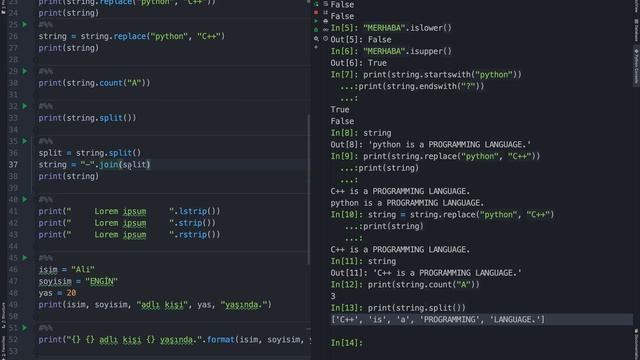Click the rstrip() print line

[129, 235]
